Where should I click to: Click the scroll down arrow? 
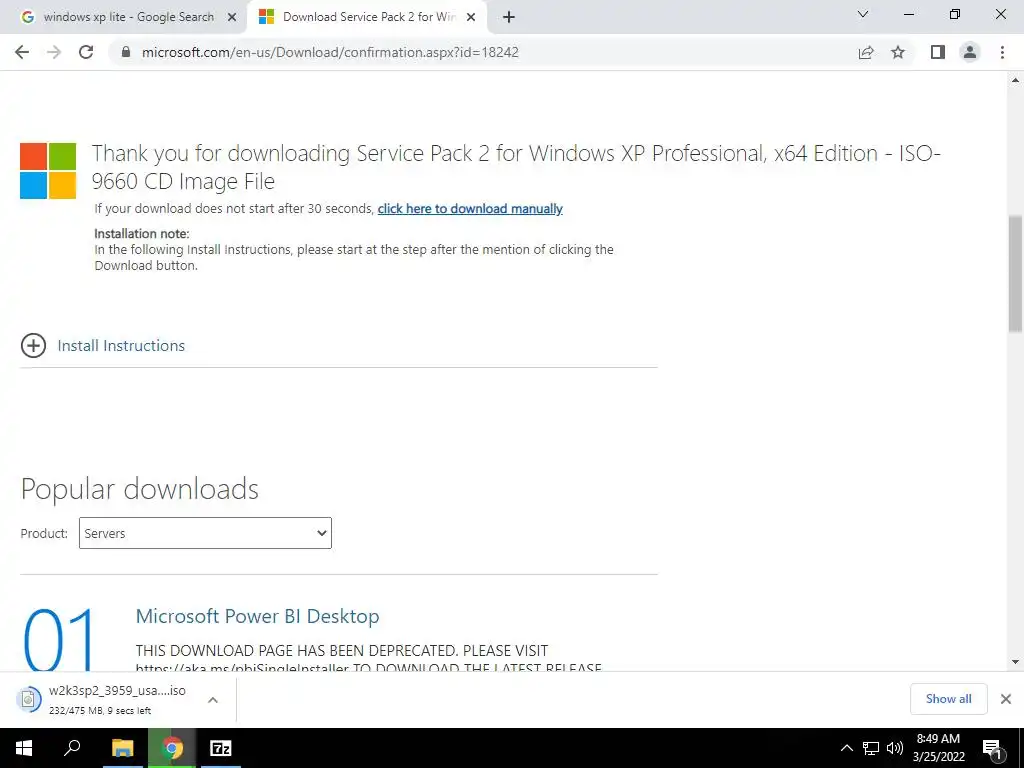[x=1015, y=662]
